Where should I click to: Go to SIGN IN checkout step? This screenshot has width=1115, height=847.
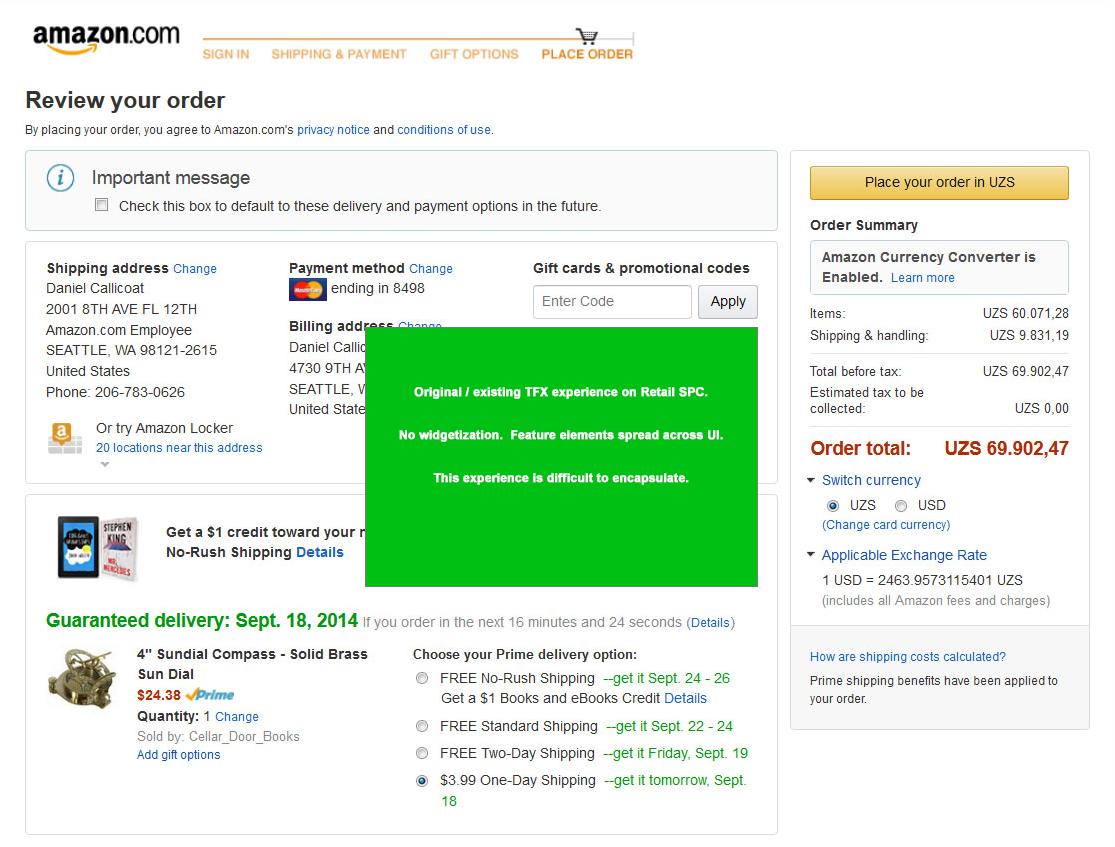pos(226,54)
